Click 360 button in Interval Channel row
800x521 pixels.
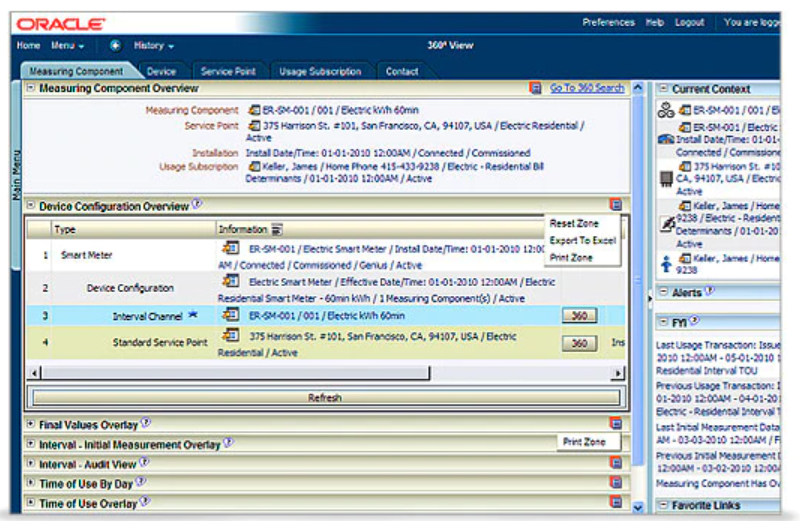pyautogui.click(x=579, y=315)
